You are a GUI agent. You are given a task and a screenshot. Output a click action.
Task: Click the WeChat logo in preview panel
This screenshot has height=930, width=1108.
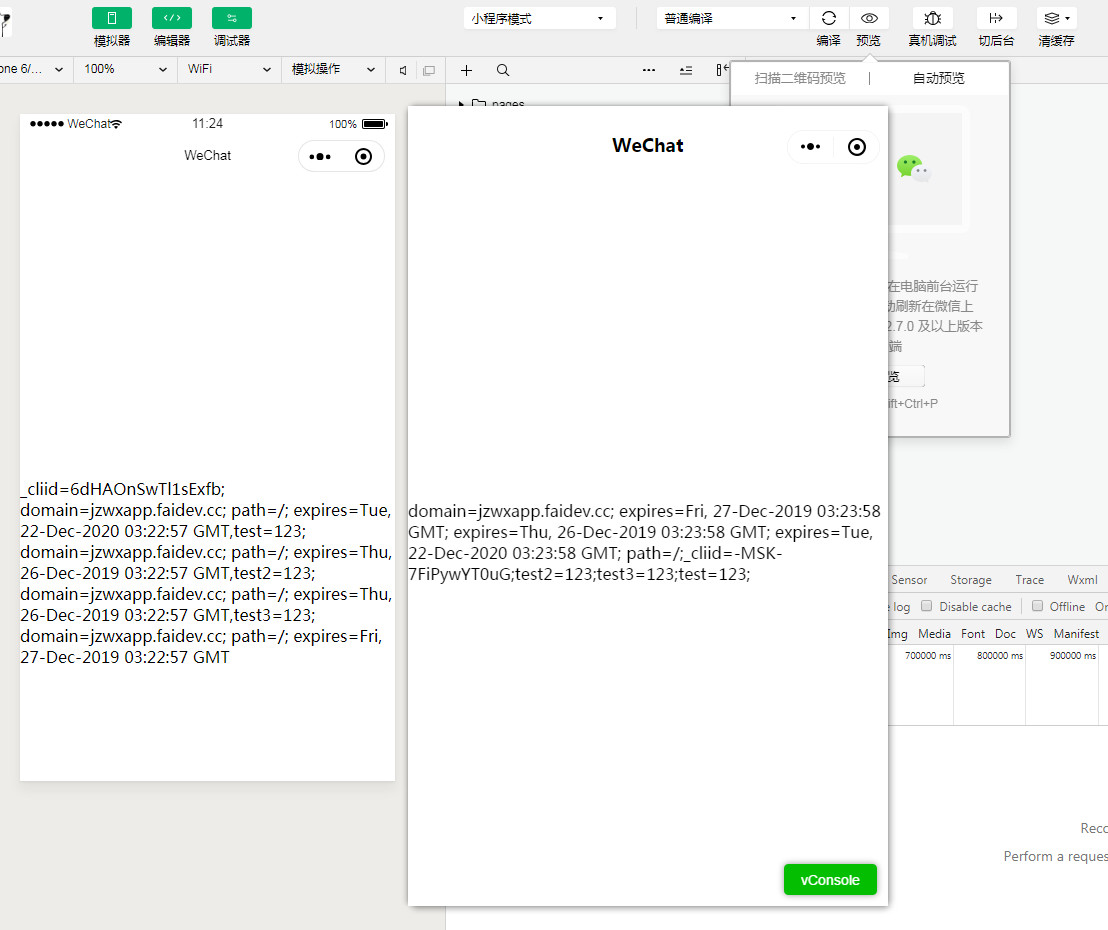click(x=913, y=168)
